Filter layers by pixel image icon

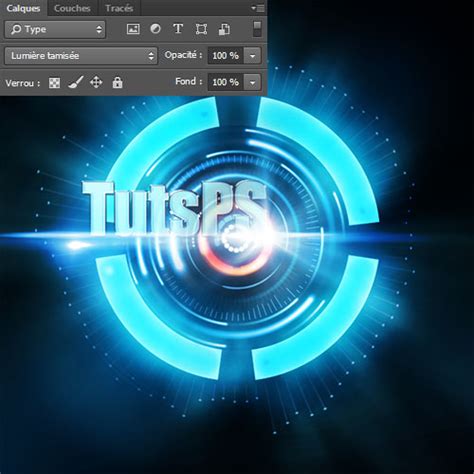pos(133,29)
